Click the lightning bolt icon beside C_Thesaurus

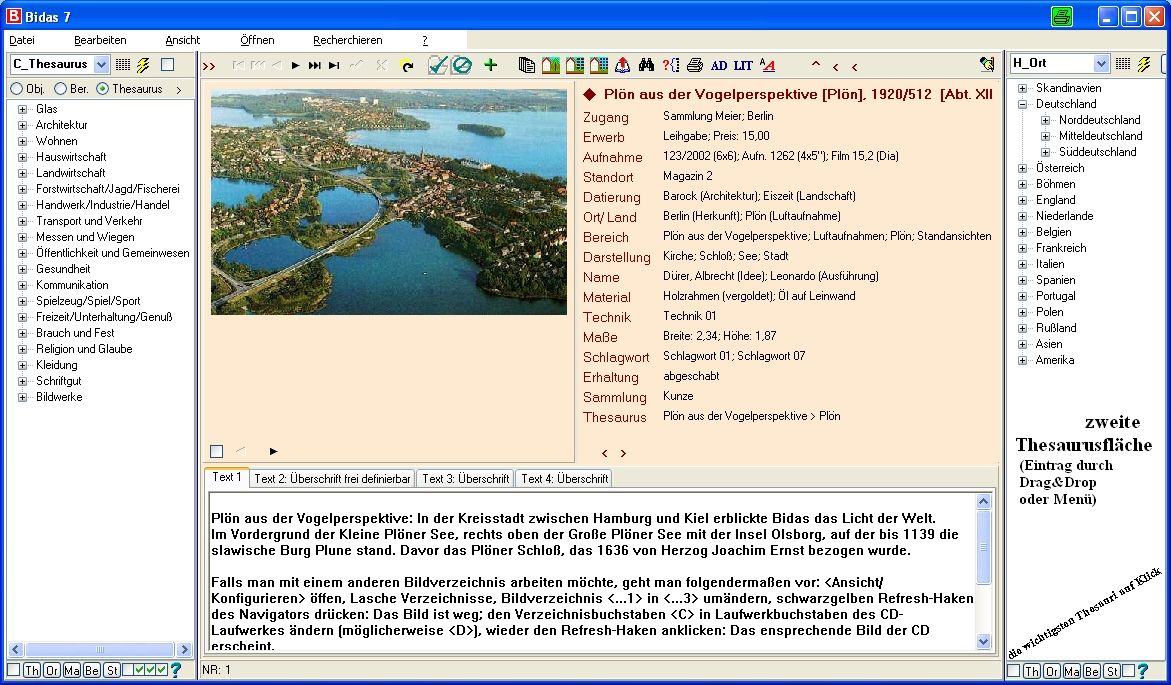tap(143, 65)
